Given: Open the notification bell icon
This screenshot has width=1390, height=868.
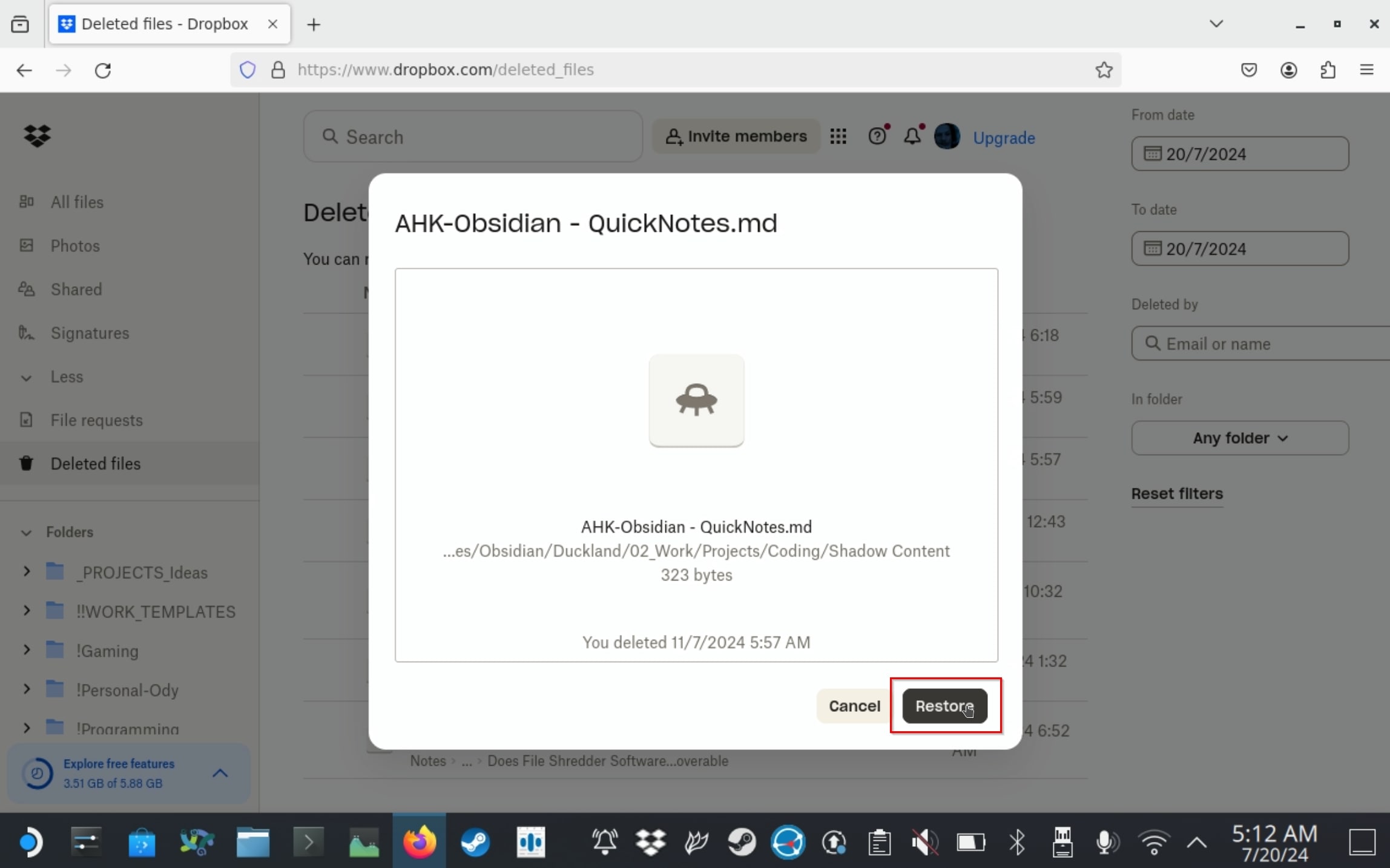Looking at the screenshot, I should tap(912, 137).
